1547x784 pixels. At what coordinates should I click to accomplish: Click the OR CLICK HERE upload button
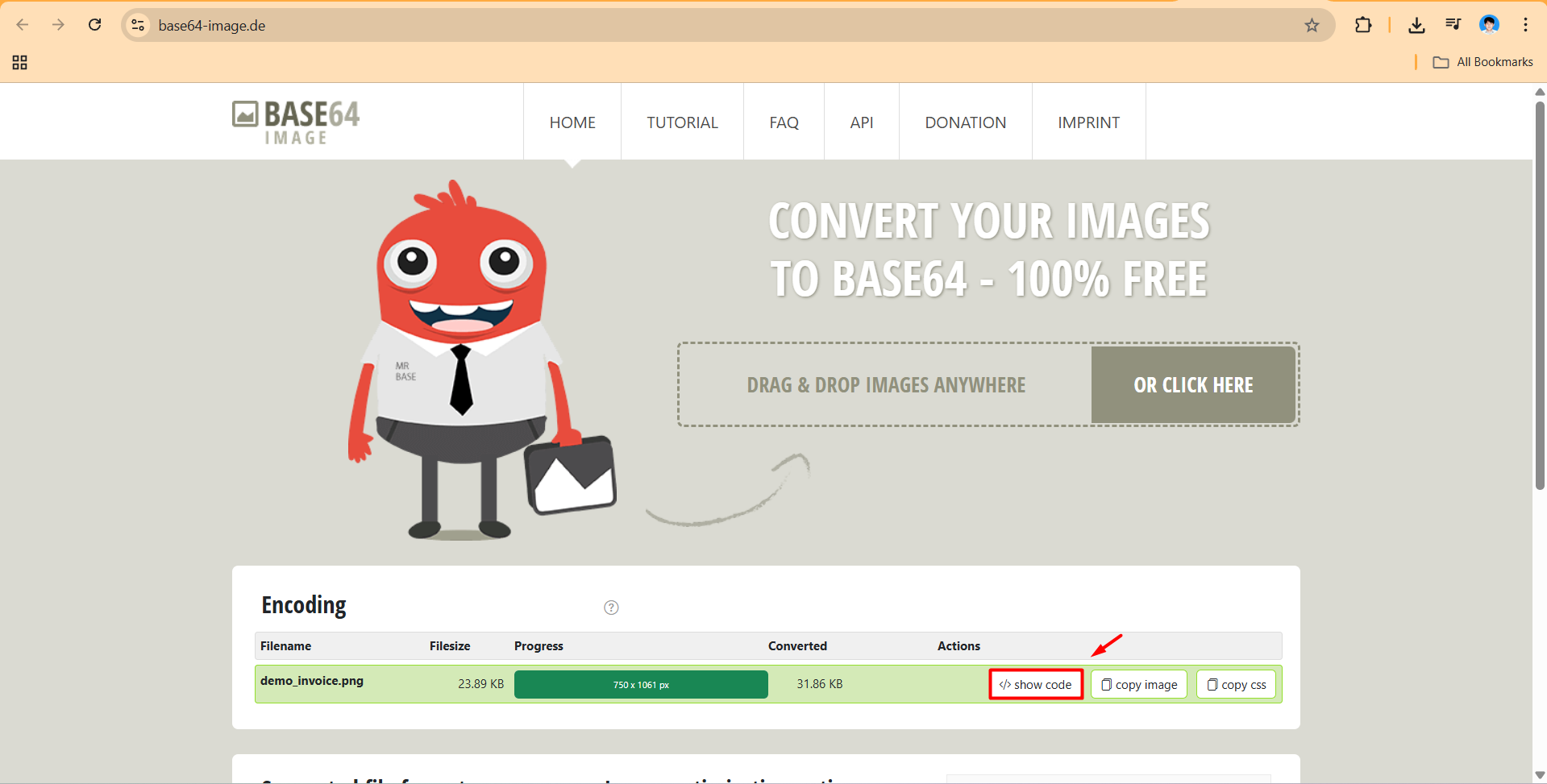1193,385
